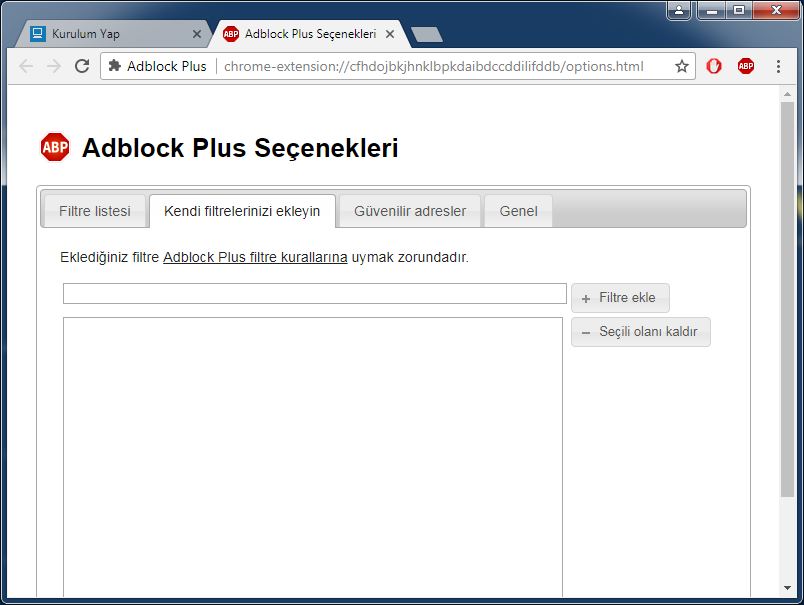Image resolution: width=804 pixels, height=605 pixels.
Task: Click the Adblock Plus Seçenekleri page heading
Action: pyautogui.click(x=240, y=148)
